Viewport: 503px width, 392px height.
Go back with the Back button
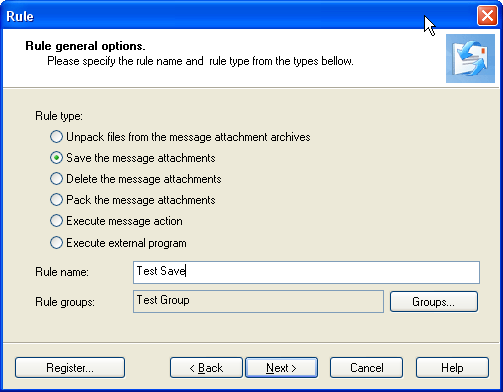(x=206, y=368)
